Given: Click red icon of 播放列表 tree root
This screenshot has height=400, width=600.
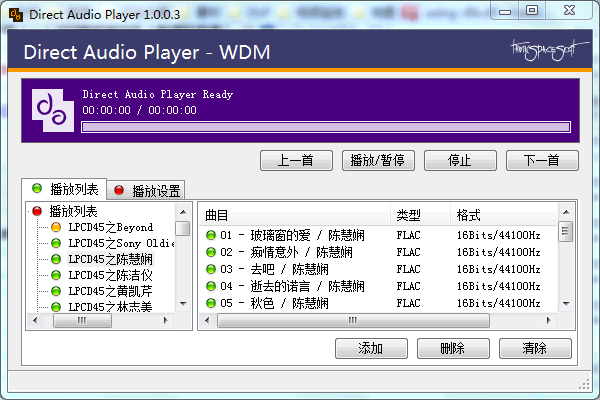Looking at the screenshot, I should point(37,211).
